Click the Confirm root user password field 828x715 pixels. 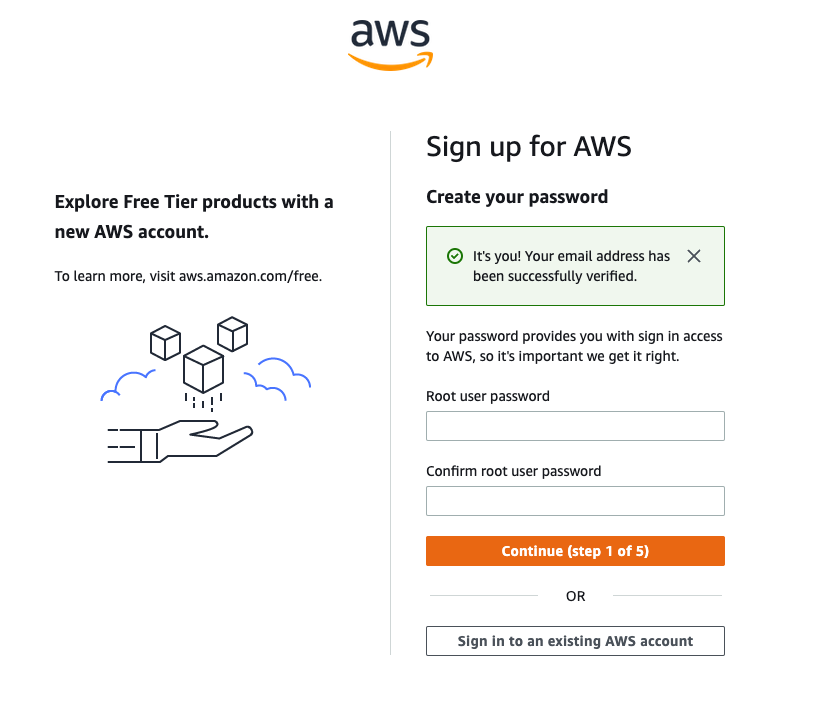[x=575, y=500]
